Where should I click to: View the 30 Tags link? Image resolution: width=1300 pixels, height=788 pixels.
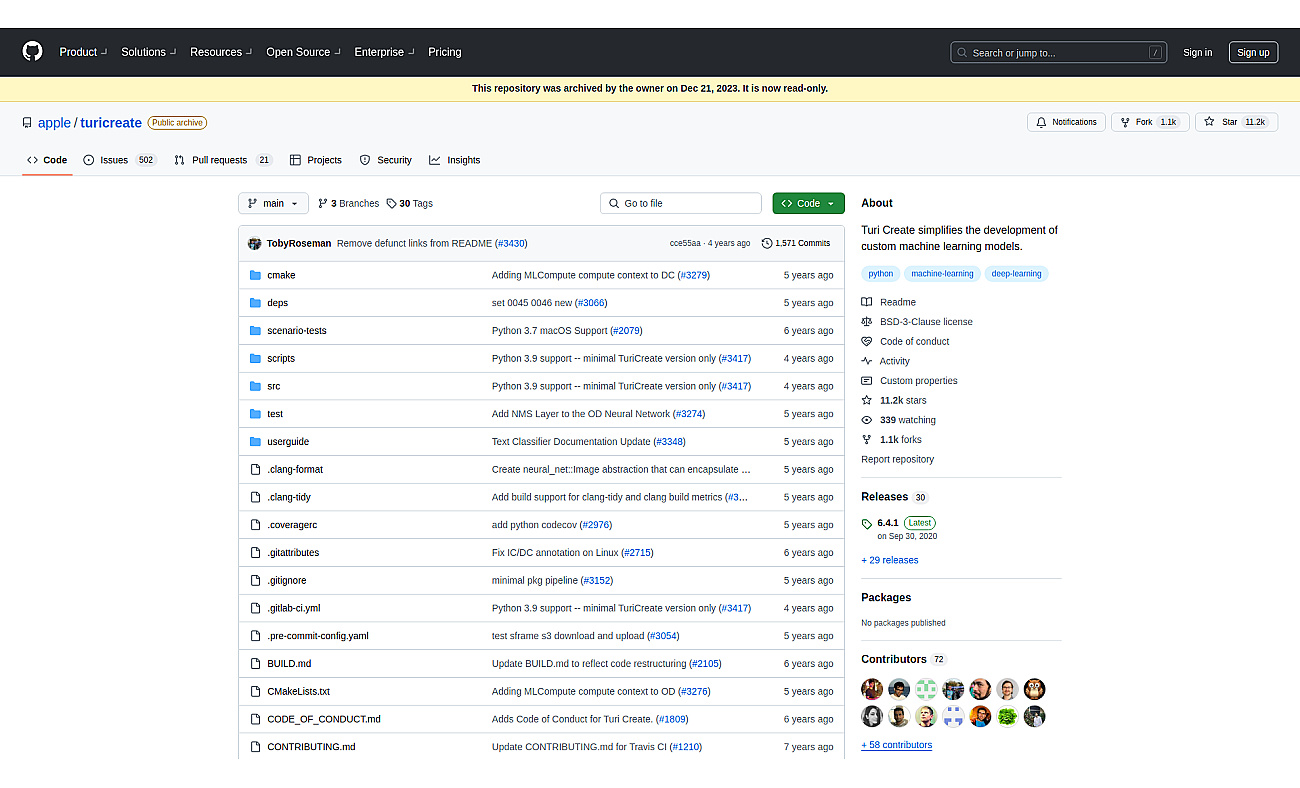point(410,203)
